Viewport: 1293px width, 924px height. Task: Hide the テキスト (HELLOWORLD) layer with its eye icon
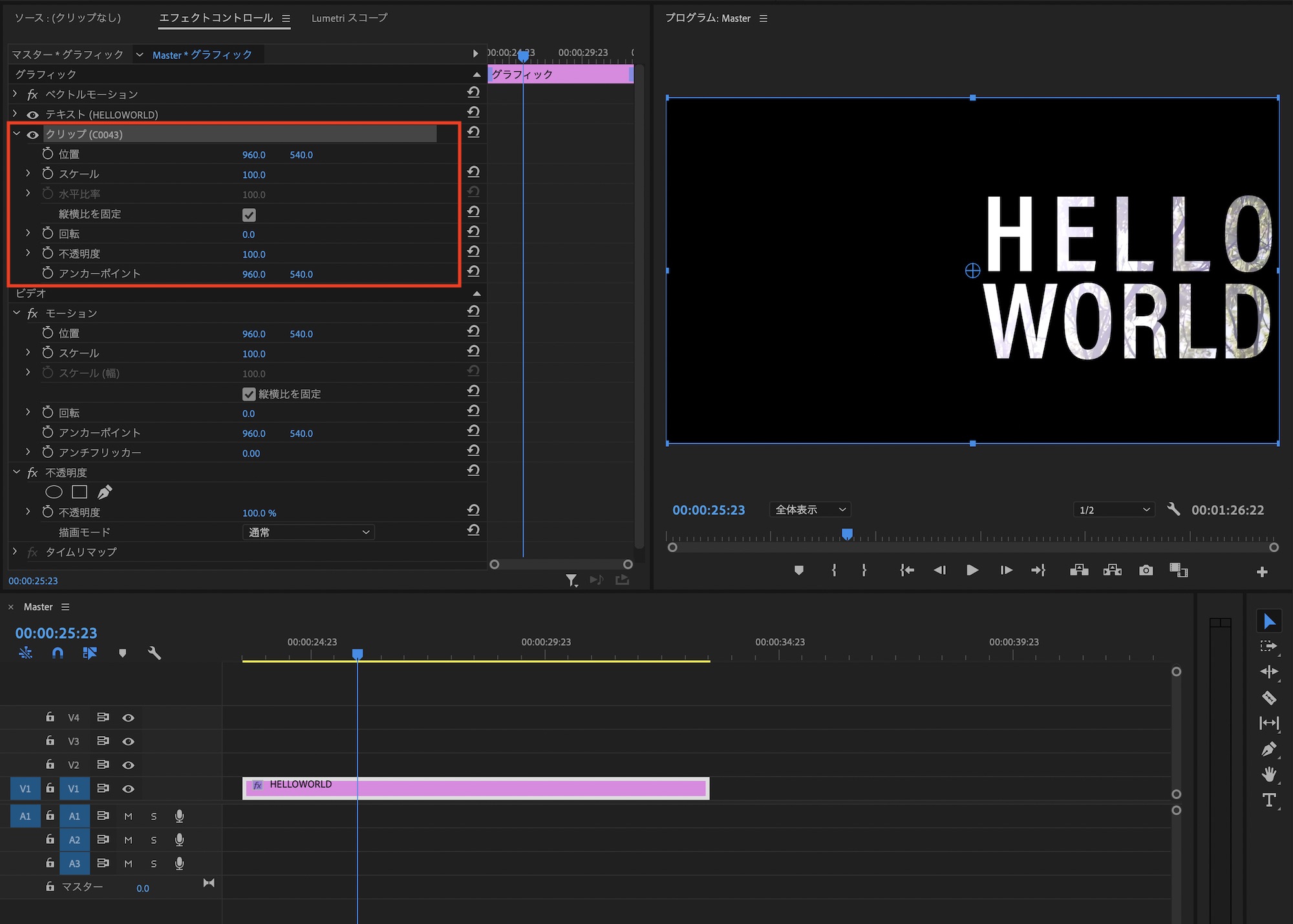tap(32, 114)
